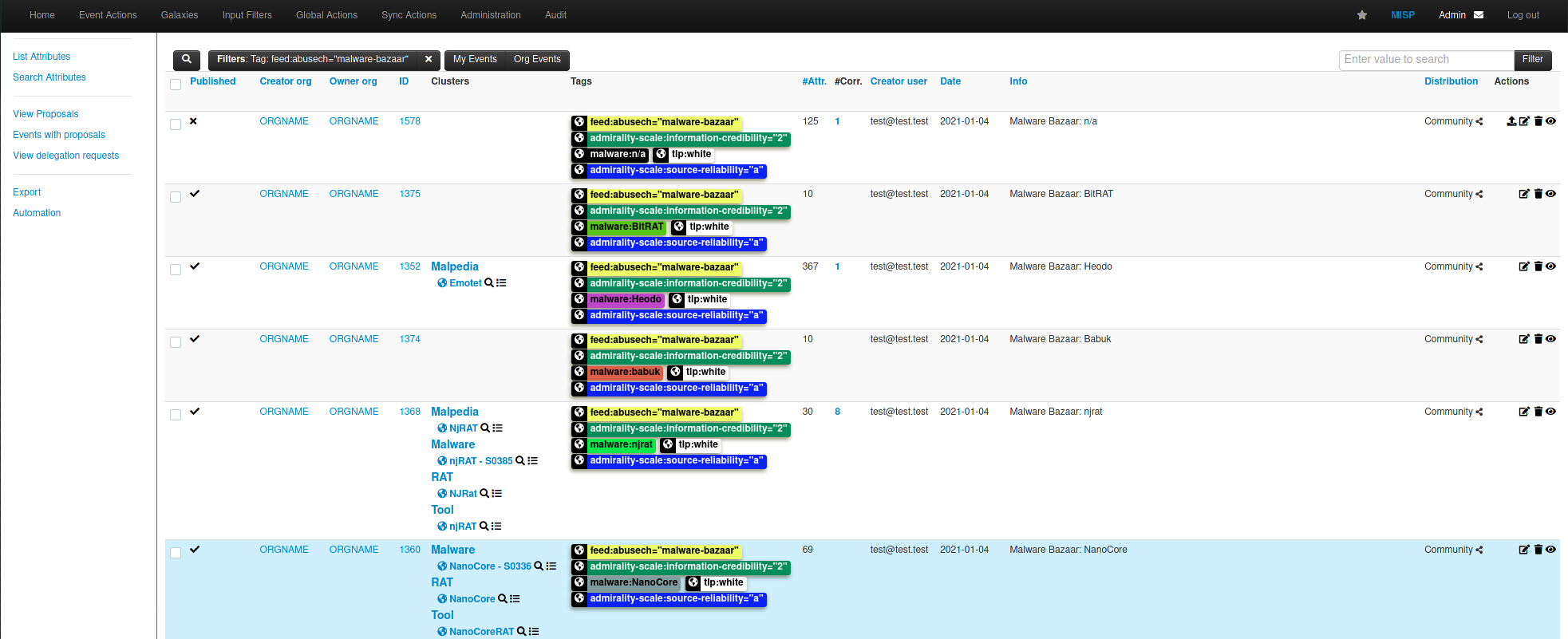Click the edit icon for event 1578

(1524, 121)
